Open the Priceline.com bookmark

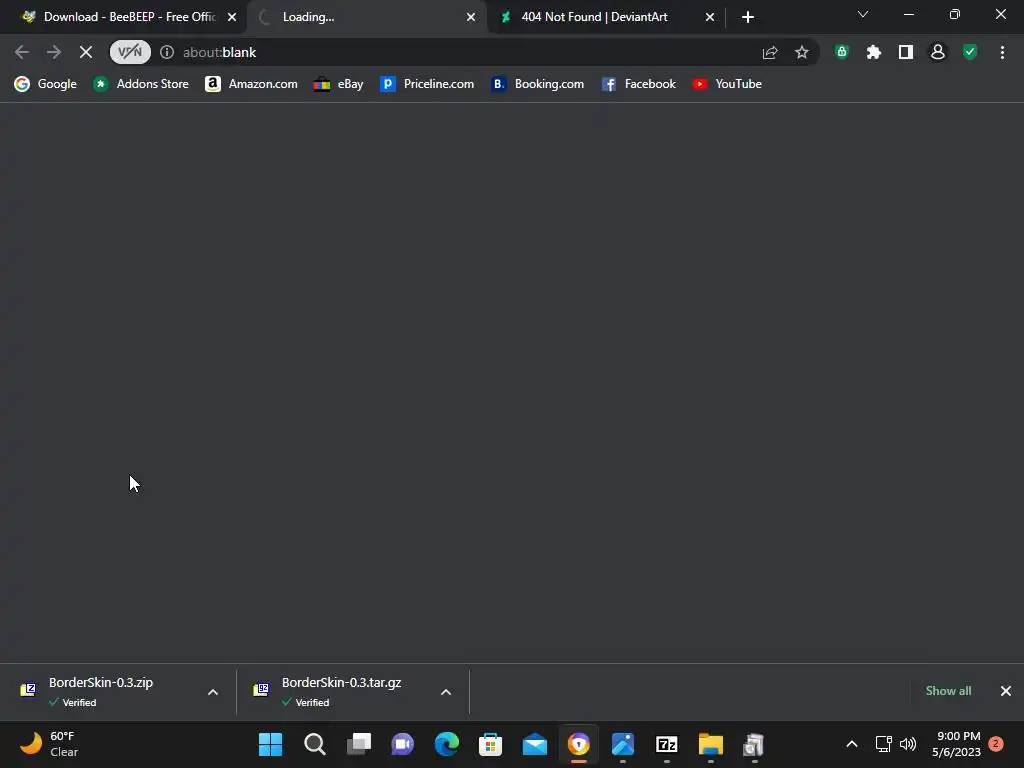pyautogui.click(x=427, y=84)
